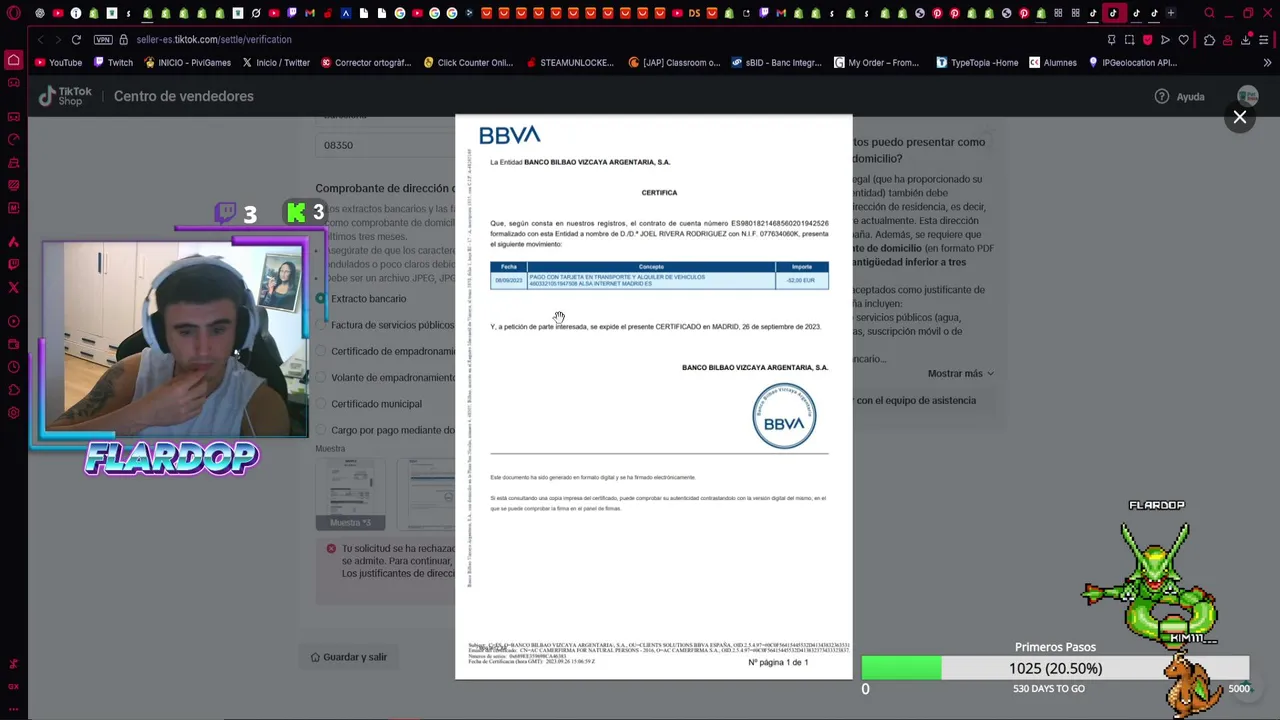Screen dimensions: 1280x720
Task: Click the TikTok Shop logo
Action: (x=66, y=96)
